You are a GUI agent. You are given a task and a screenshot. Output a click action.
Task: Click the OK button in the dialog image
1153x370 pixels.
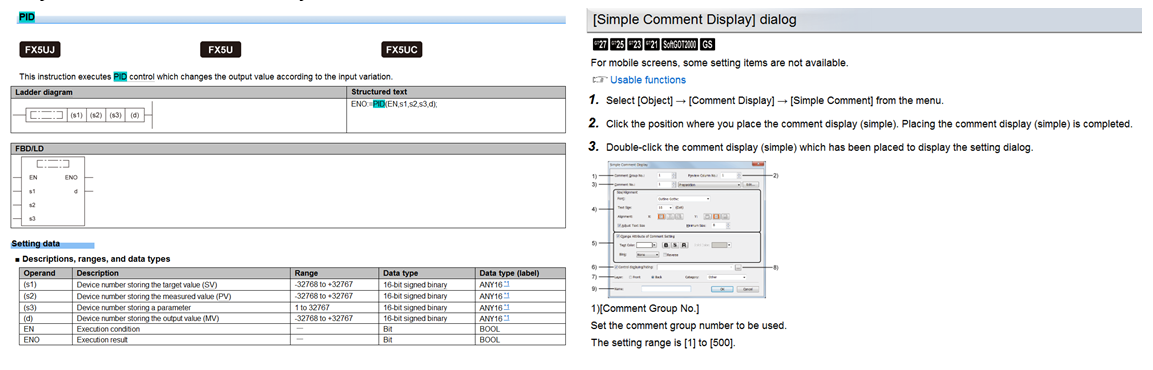(x=722, y=289)
